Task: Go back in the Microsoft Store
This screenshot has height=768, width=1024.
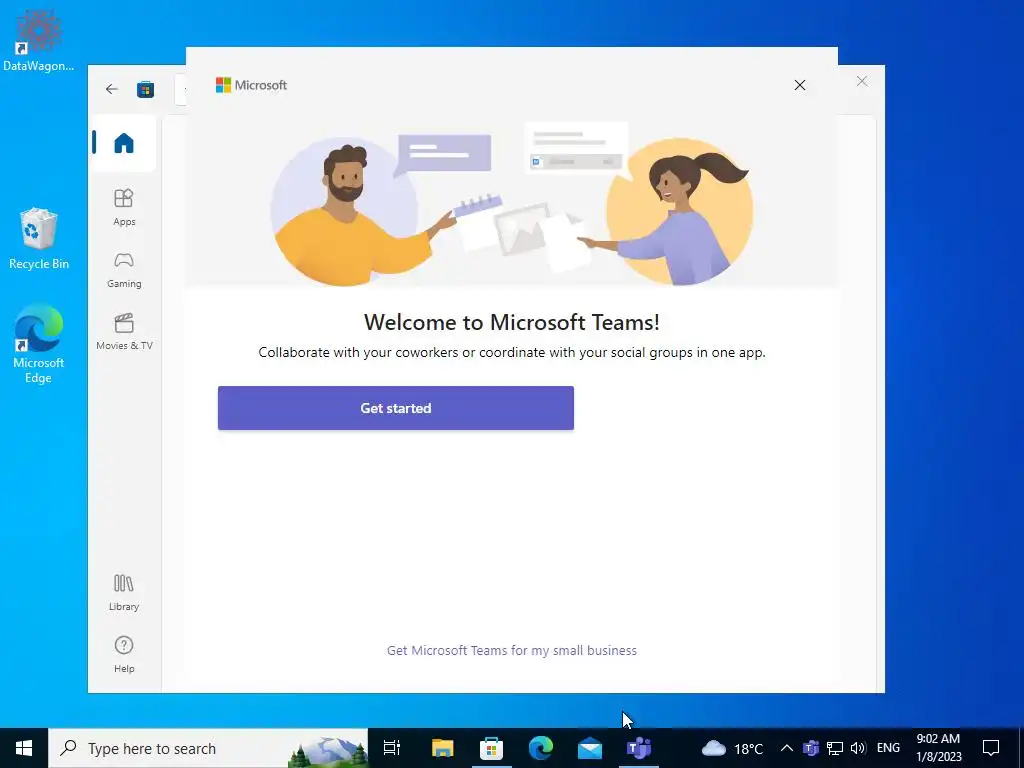Action: [112, 89]
